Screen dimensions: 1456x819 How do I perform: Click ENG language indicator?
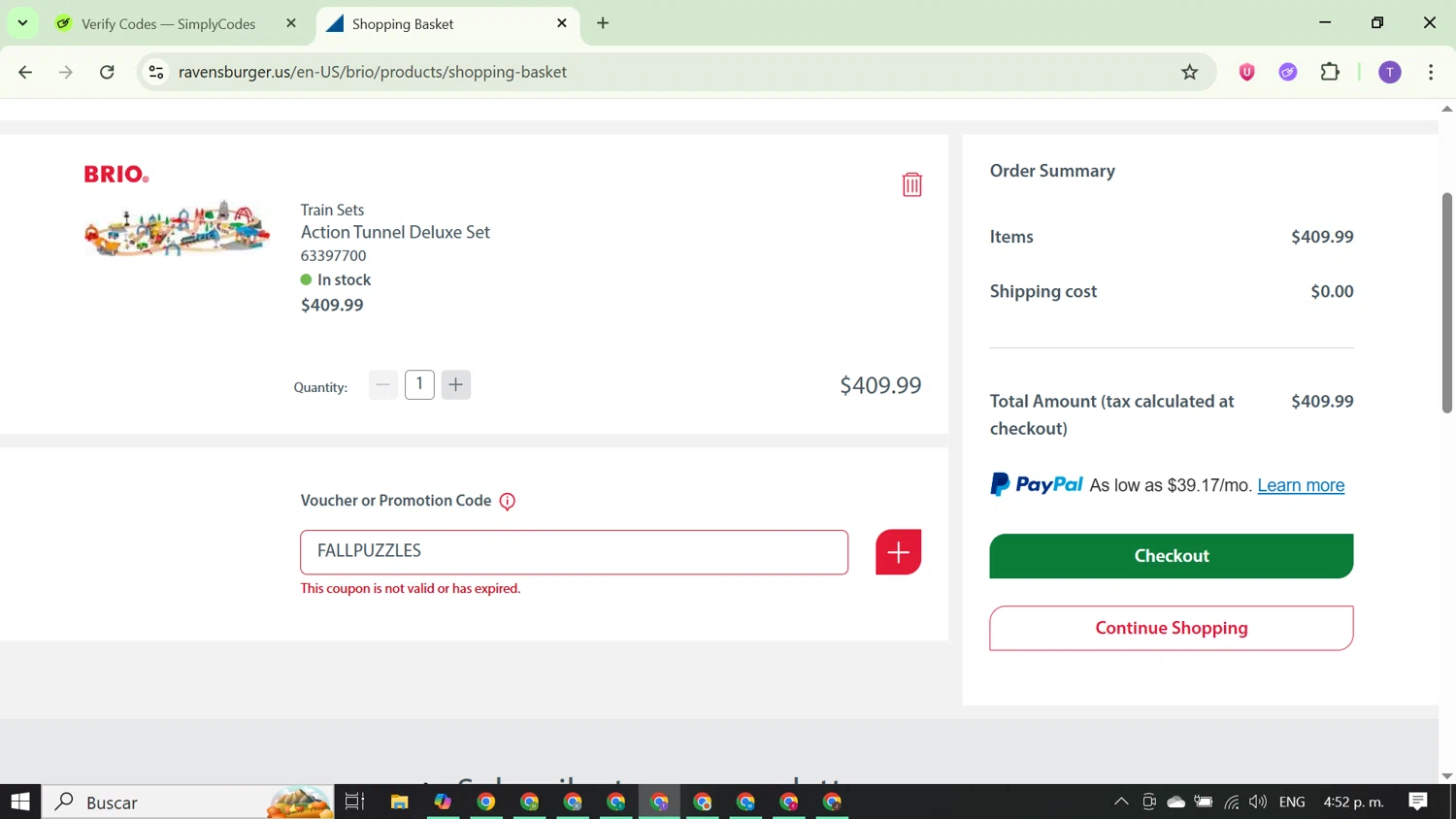(1292, 802)
